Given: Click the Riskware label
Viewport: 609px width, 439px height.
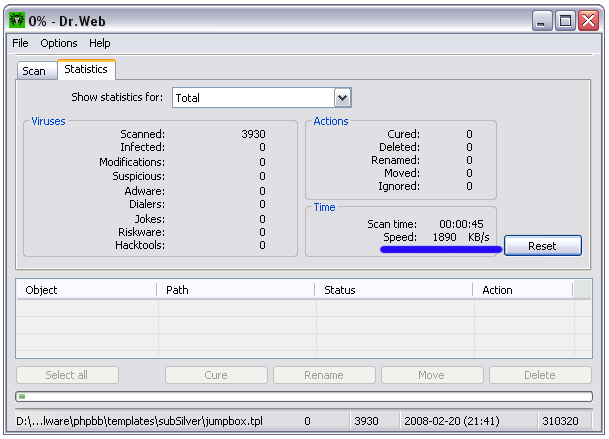Looking at the screenshot, I should coord(142,232).
